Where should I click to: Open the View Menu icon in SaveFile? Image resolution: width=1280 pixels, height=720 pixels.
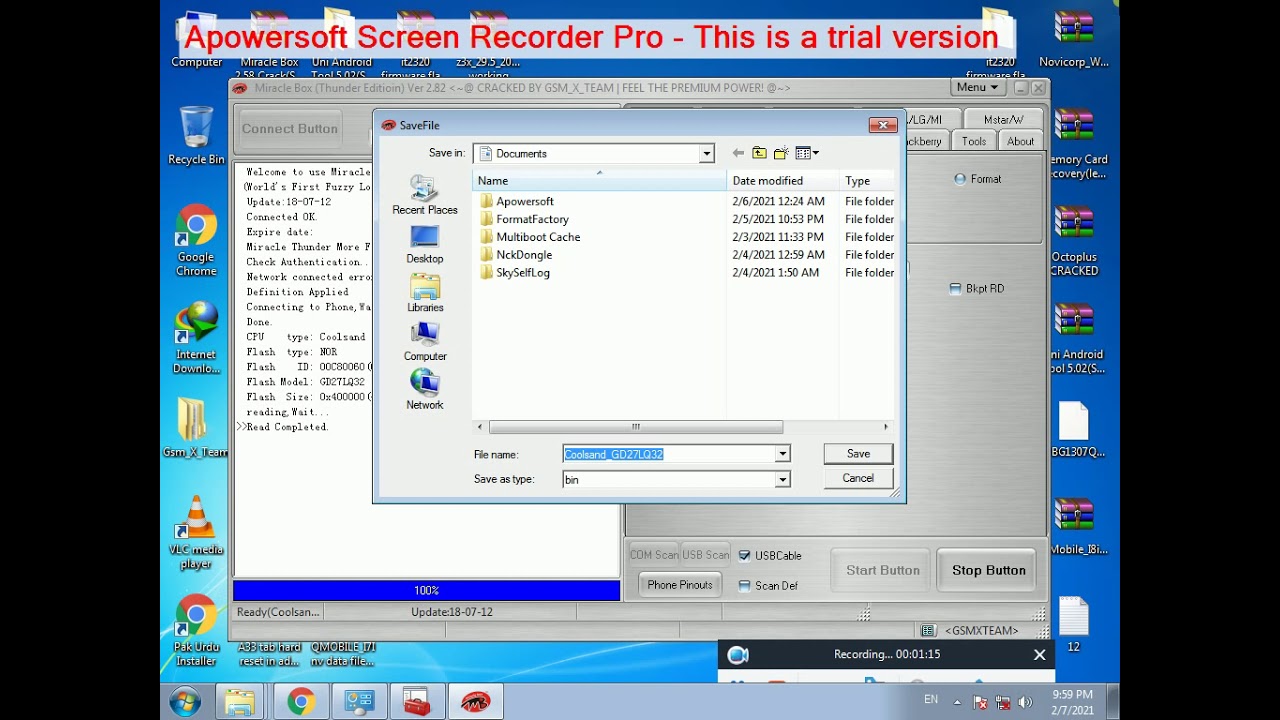click(x=807, y=153)
